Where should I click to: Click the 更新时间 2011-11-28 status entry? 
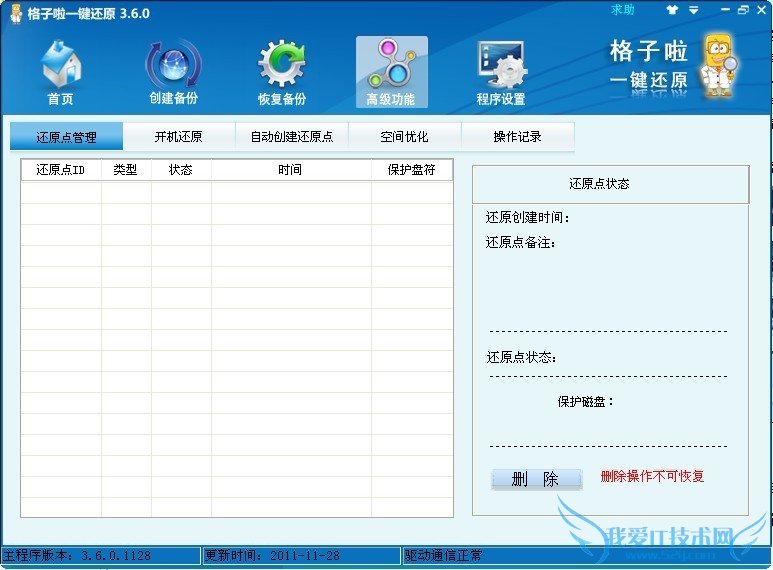(x=301, y=556)
